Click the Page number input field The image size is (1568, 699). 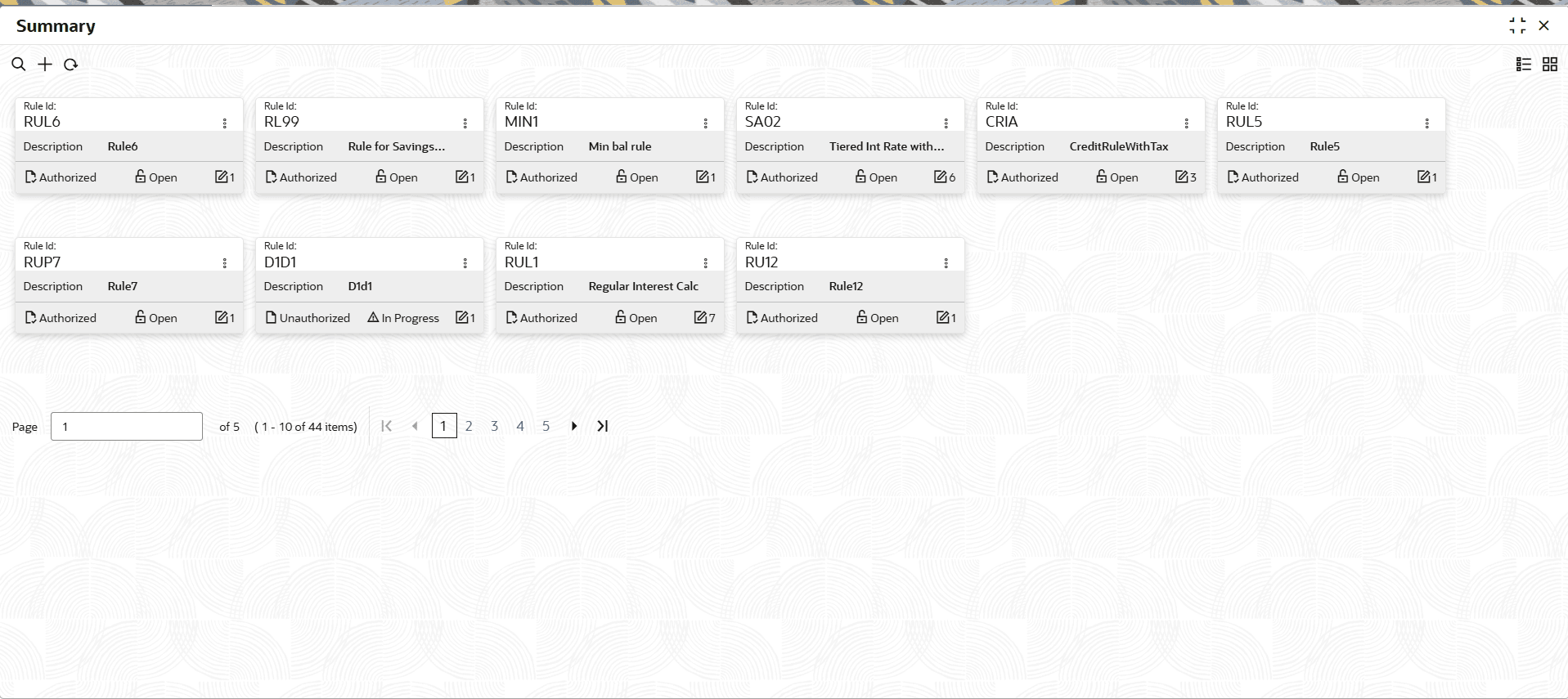pyautogui.click(x=127, y=426)
